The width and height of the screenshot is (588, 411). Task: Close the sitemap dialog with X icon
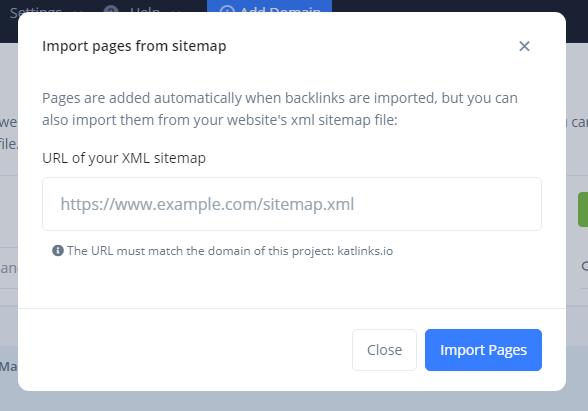[x=524, y=46]
